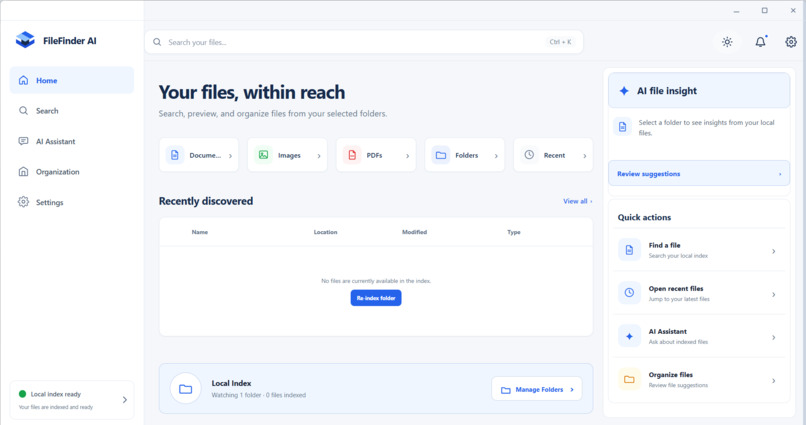Open the Organize files quick action
The width and height of the screenshot is (806, 425).
(x=699, y=380)
